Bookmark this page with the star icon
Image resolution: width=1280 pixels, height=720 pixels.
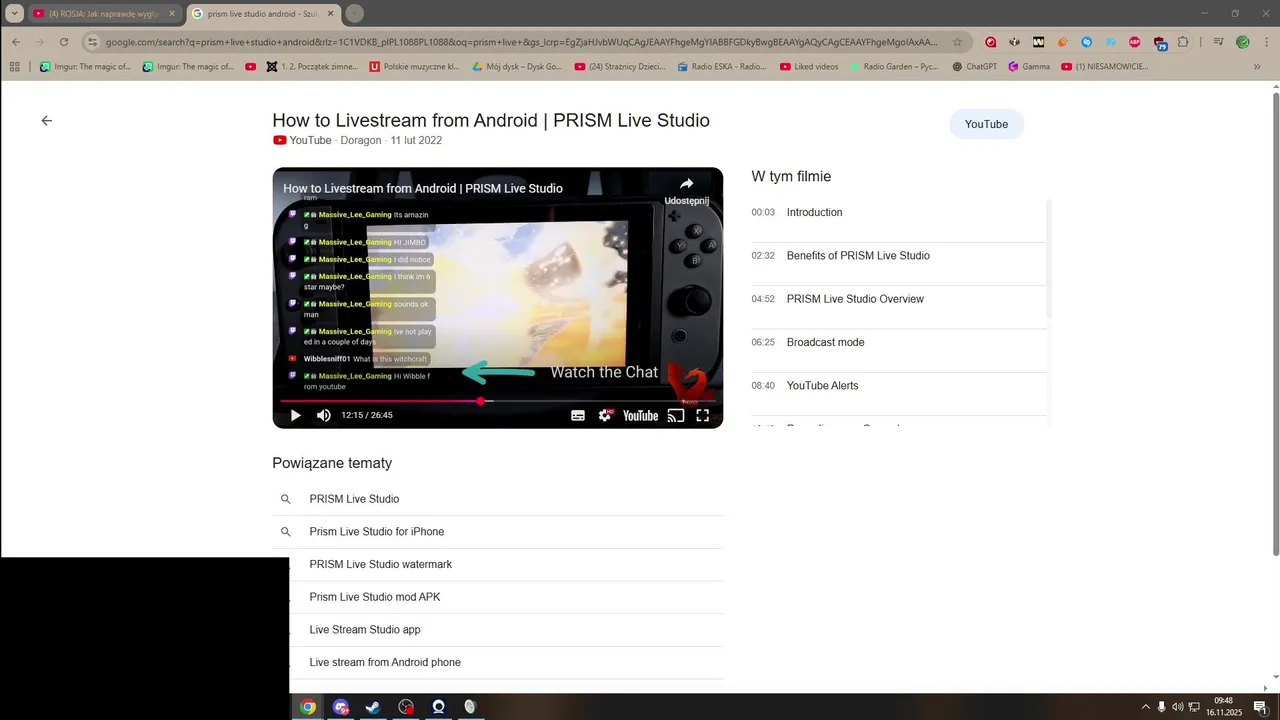pyautogui.click(x=957, y=42)
